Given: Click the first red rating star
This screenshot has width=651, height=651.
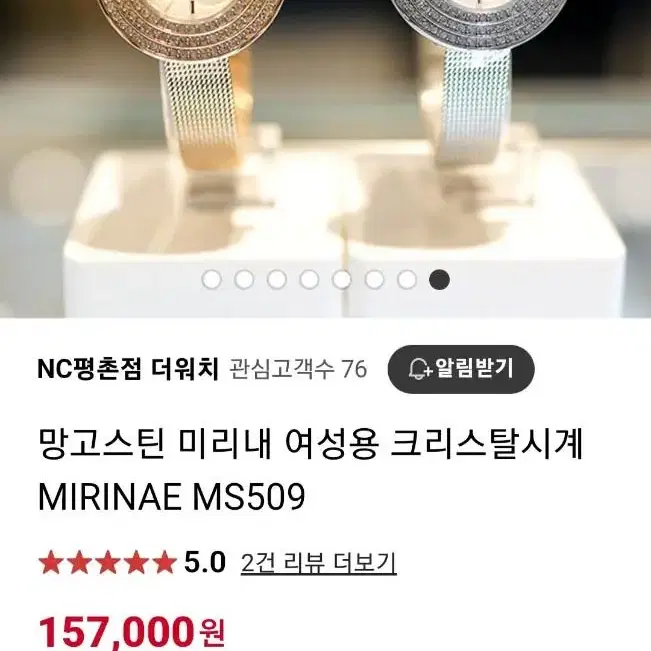Looking at the screenshot, I should 50,563.
